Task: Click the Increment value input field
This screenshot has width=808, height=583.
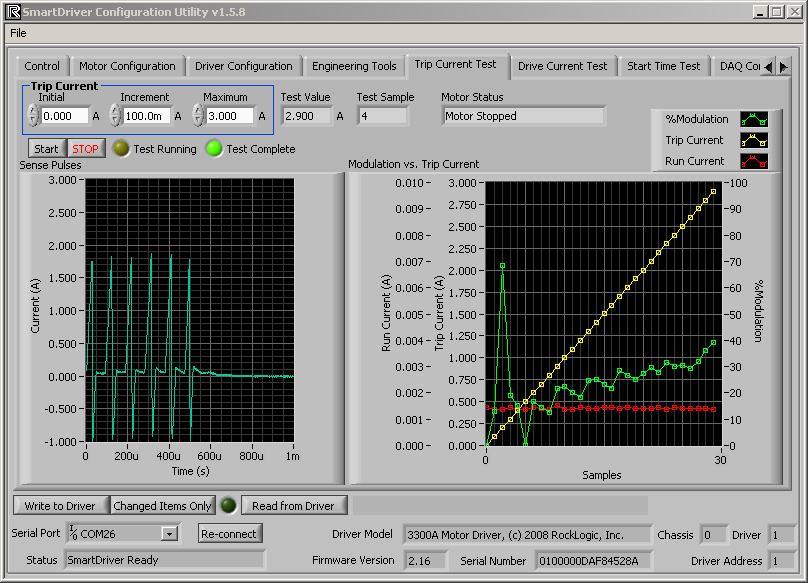Action: tap(147, 116)
